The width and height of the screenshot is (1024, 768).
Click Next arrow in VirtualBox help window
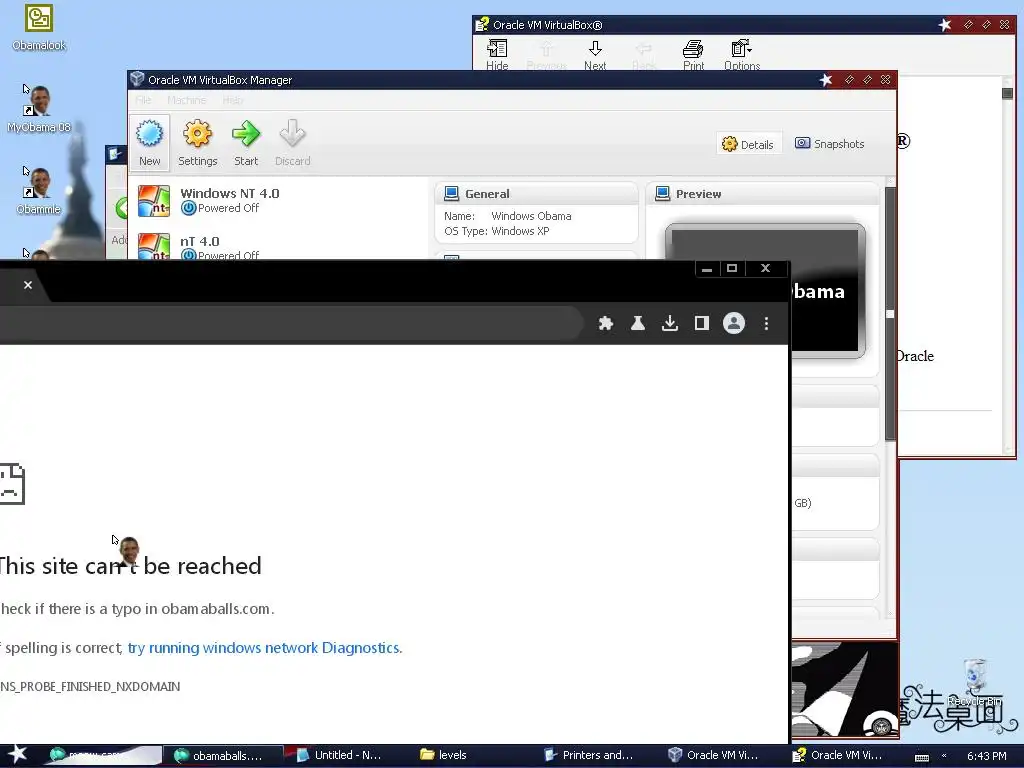(595, 55)
